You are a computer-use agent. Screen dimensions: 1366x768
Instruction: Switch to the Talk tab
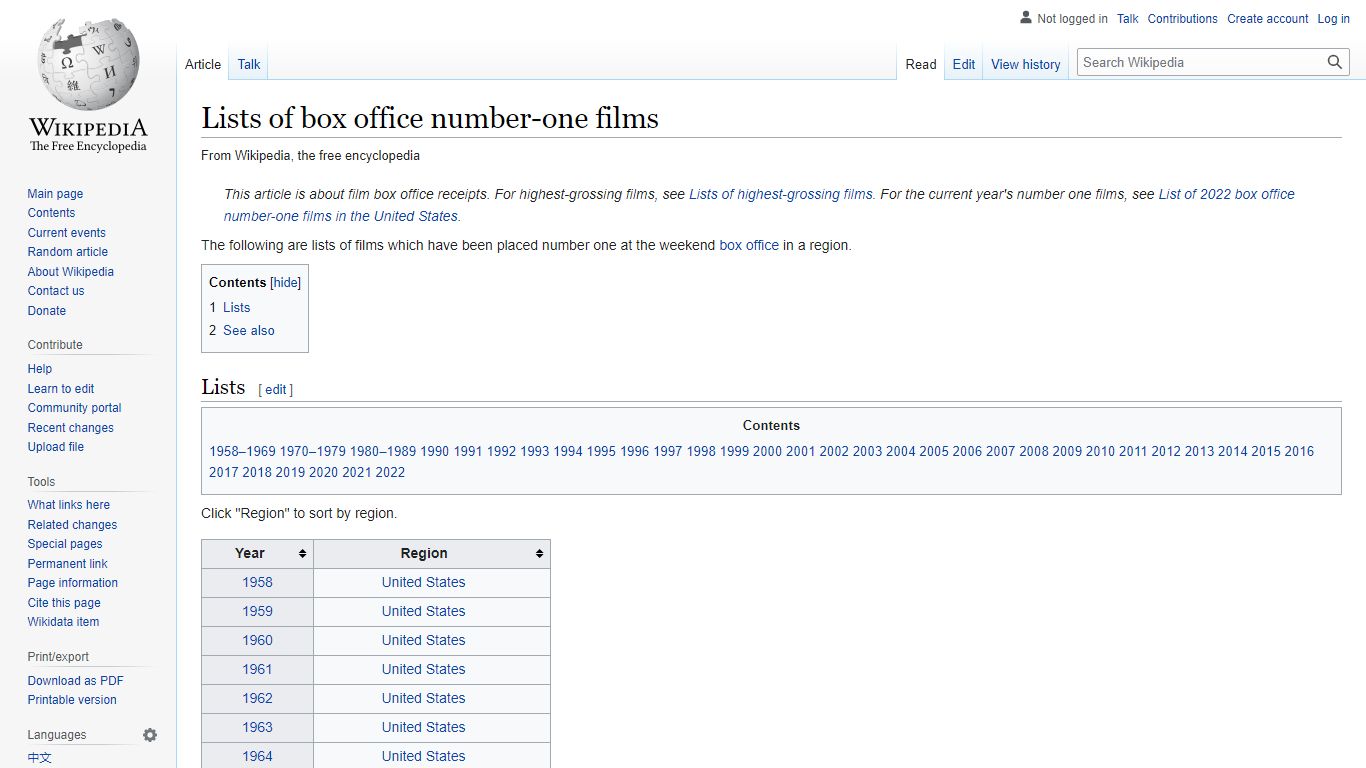tap(249, 64)
